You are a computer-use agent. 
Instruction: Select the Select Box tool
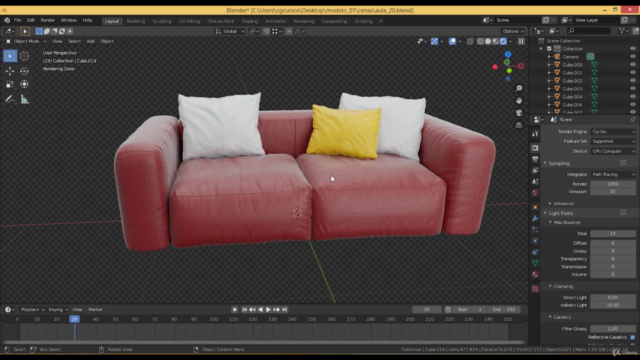tap(10, 56)
